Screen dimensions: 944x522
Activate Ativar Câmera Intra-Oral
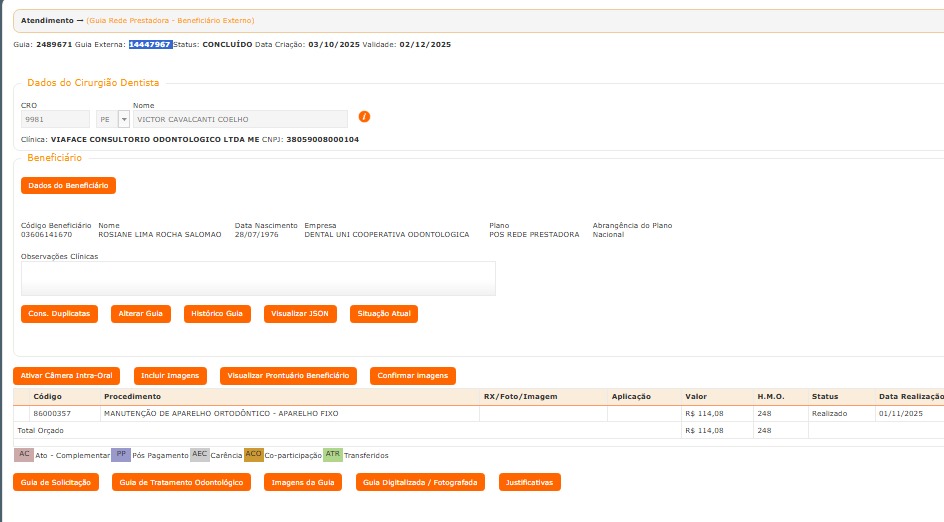click(x=67, y=376)
